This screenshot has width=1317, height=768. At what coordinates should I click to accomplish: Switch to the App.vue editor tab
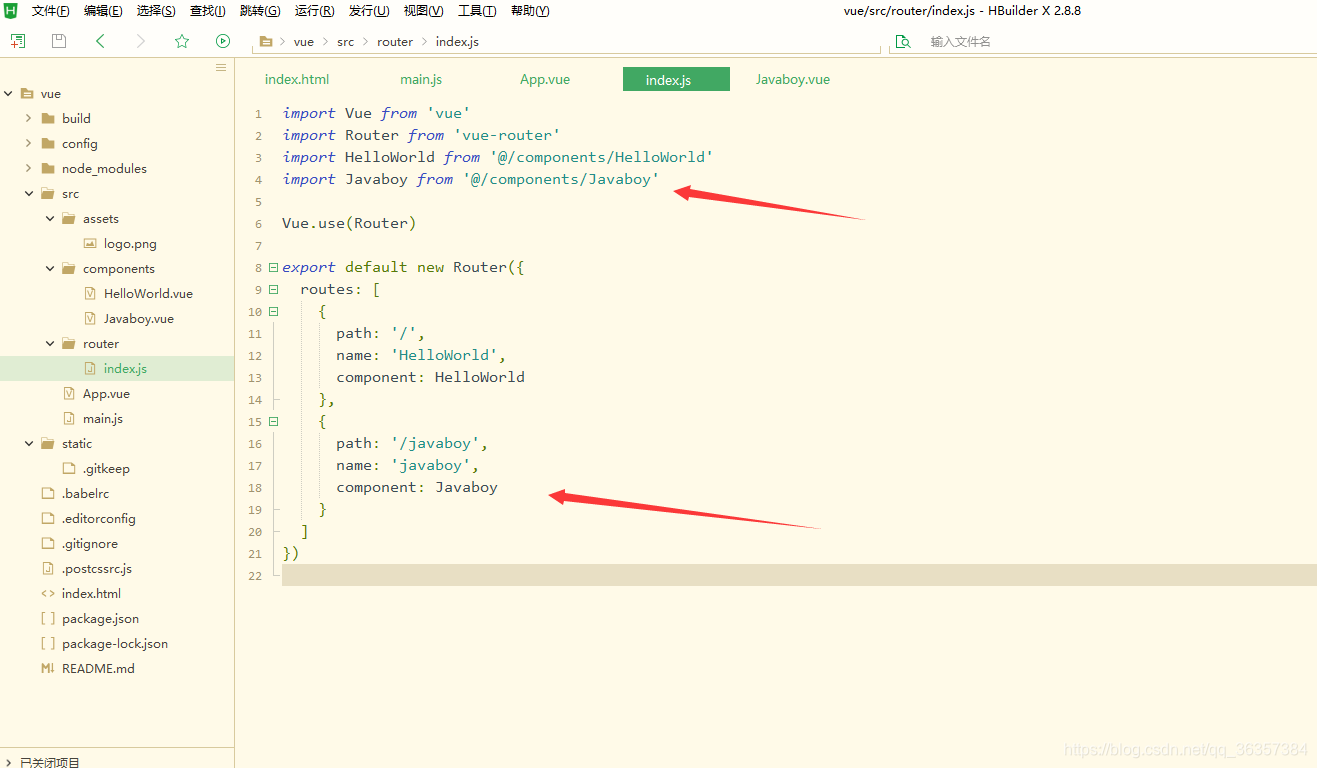[545, 79]
